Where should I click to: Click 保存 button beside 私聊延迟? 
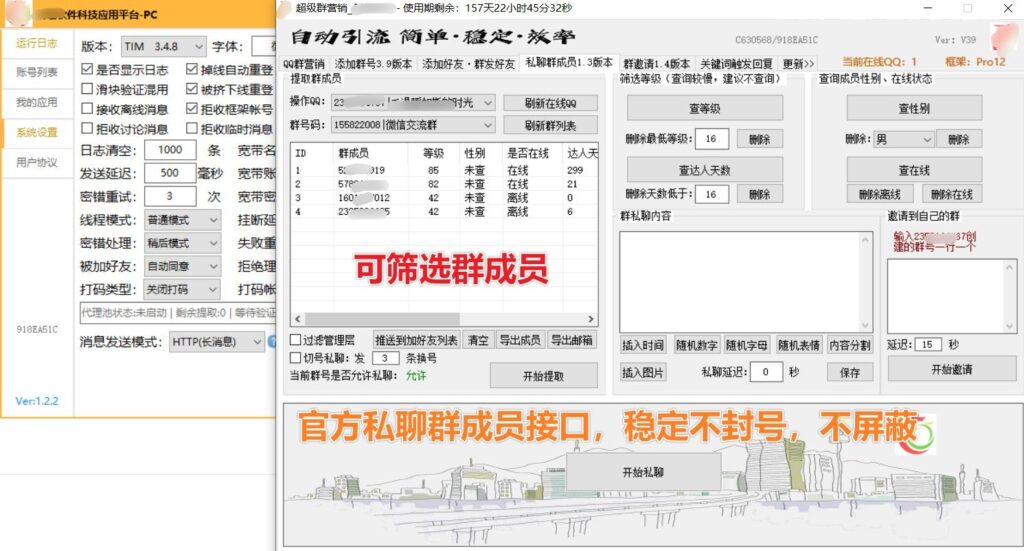850,373
